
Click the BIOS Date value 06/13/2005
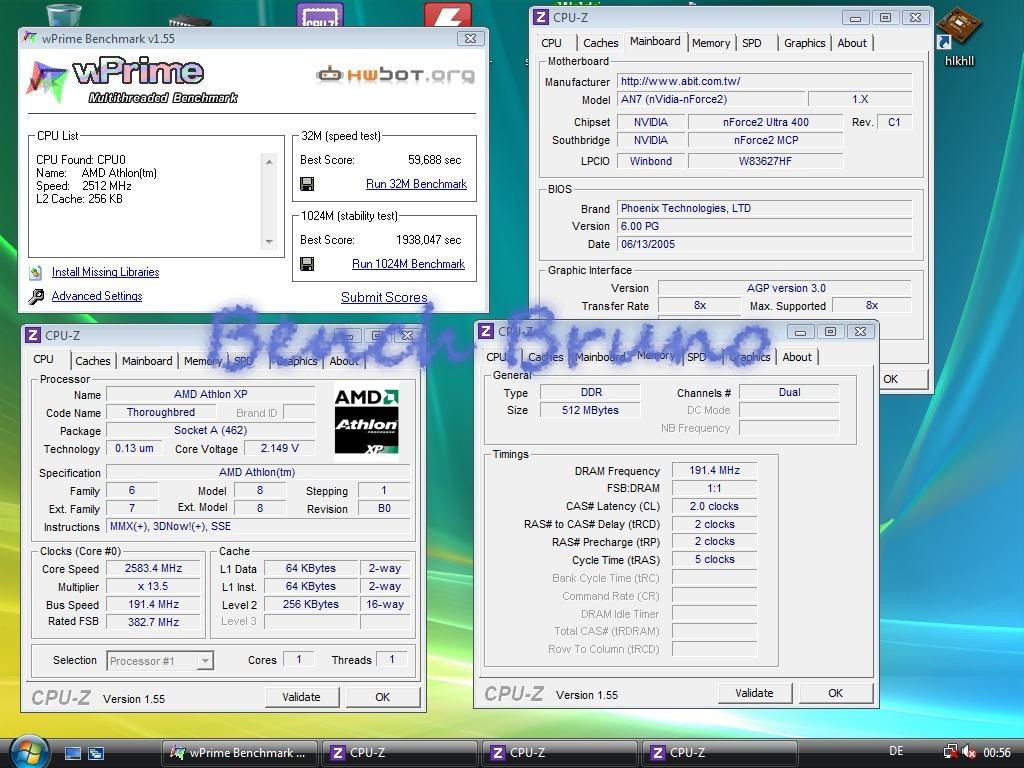point(764,244)
